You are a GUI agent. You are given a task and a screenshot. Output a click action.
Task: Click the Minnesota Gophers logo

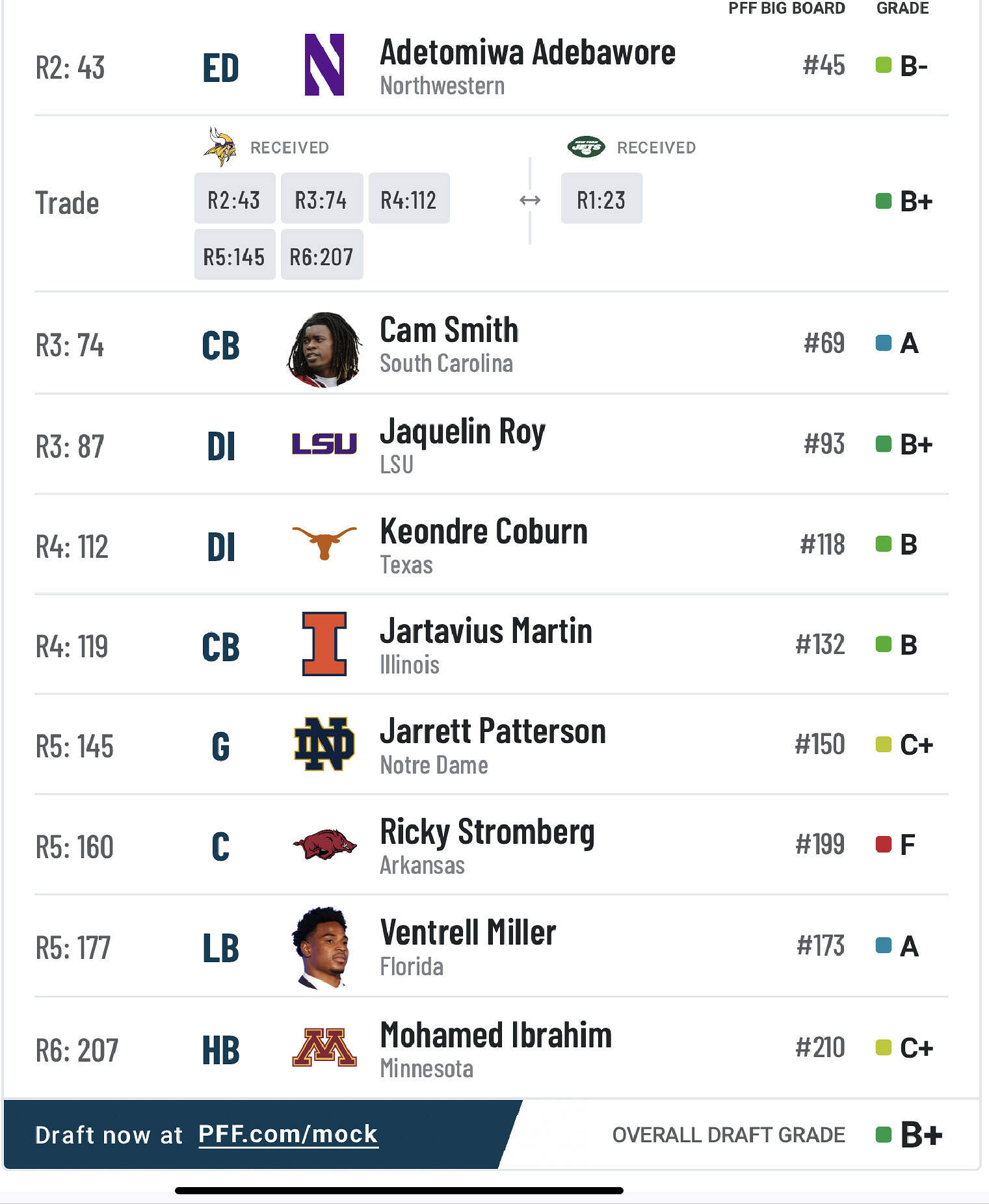click(324, 1047)
